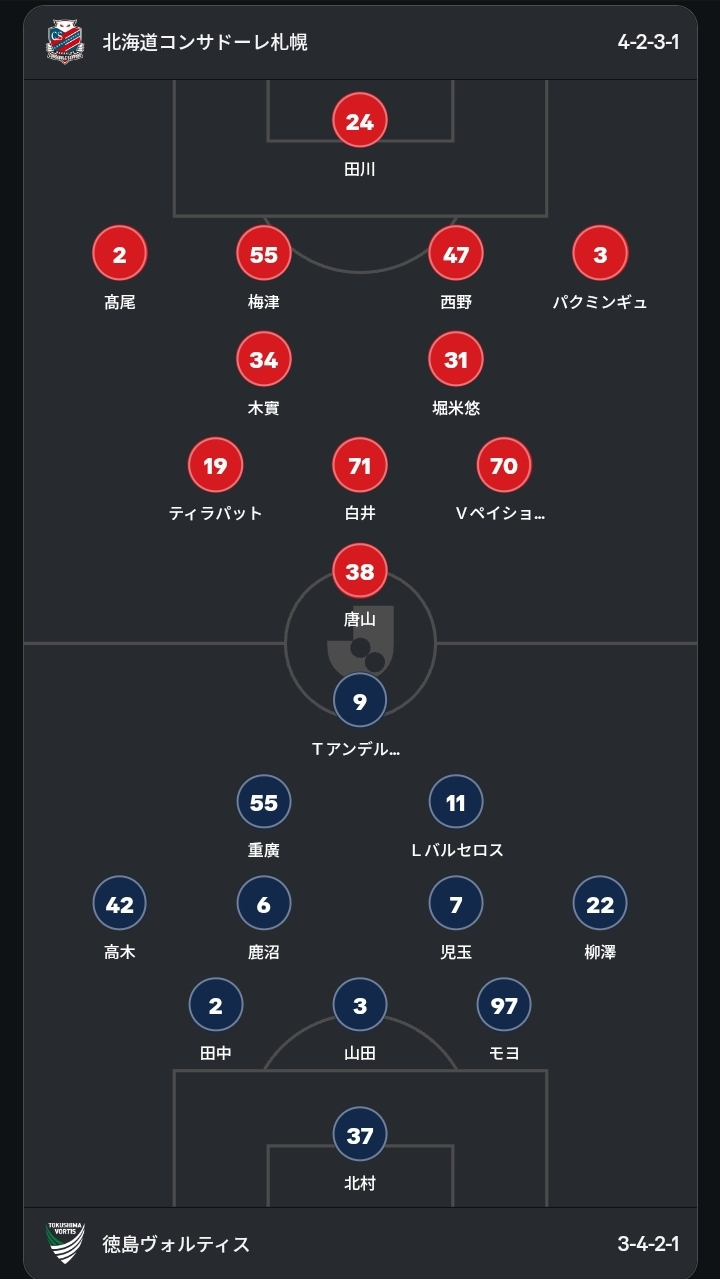Open the 徳島ヴォルティス team name link
Screen dimensions: 720x1279
176,1244
